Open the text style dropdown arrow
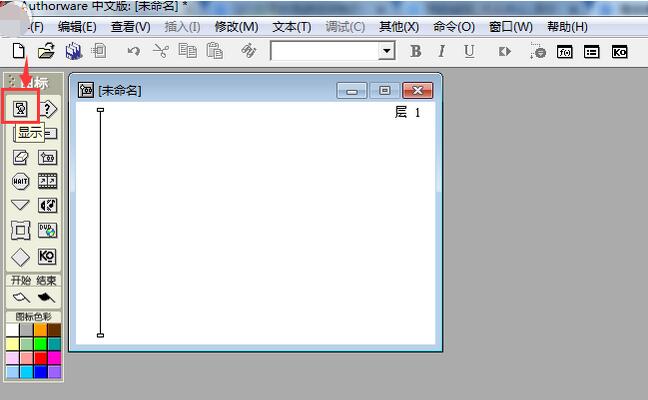This screenshot has width=648, height=400. 386,51
